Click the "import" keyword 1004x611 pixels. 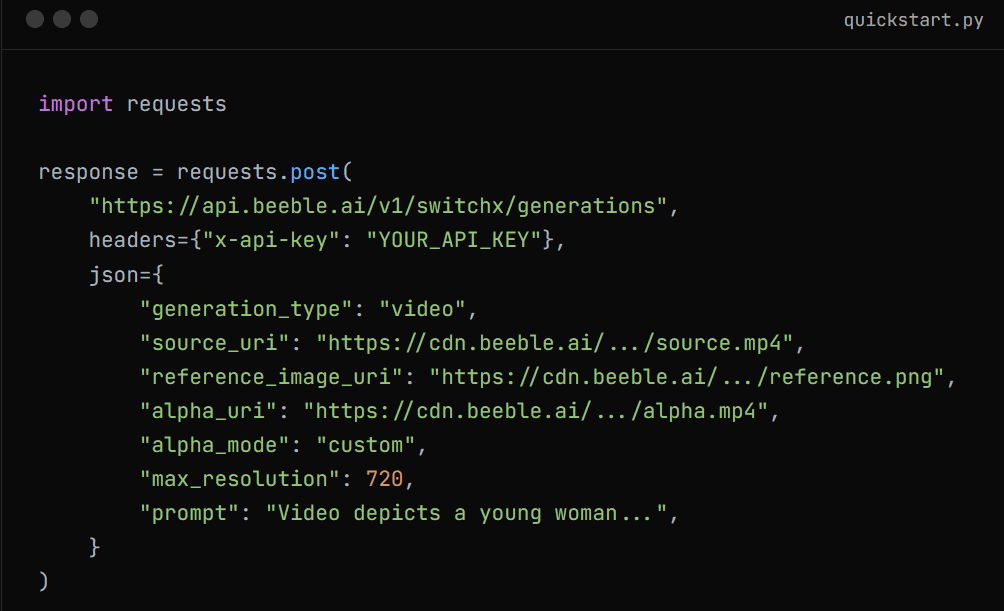[76, 104]
